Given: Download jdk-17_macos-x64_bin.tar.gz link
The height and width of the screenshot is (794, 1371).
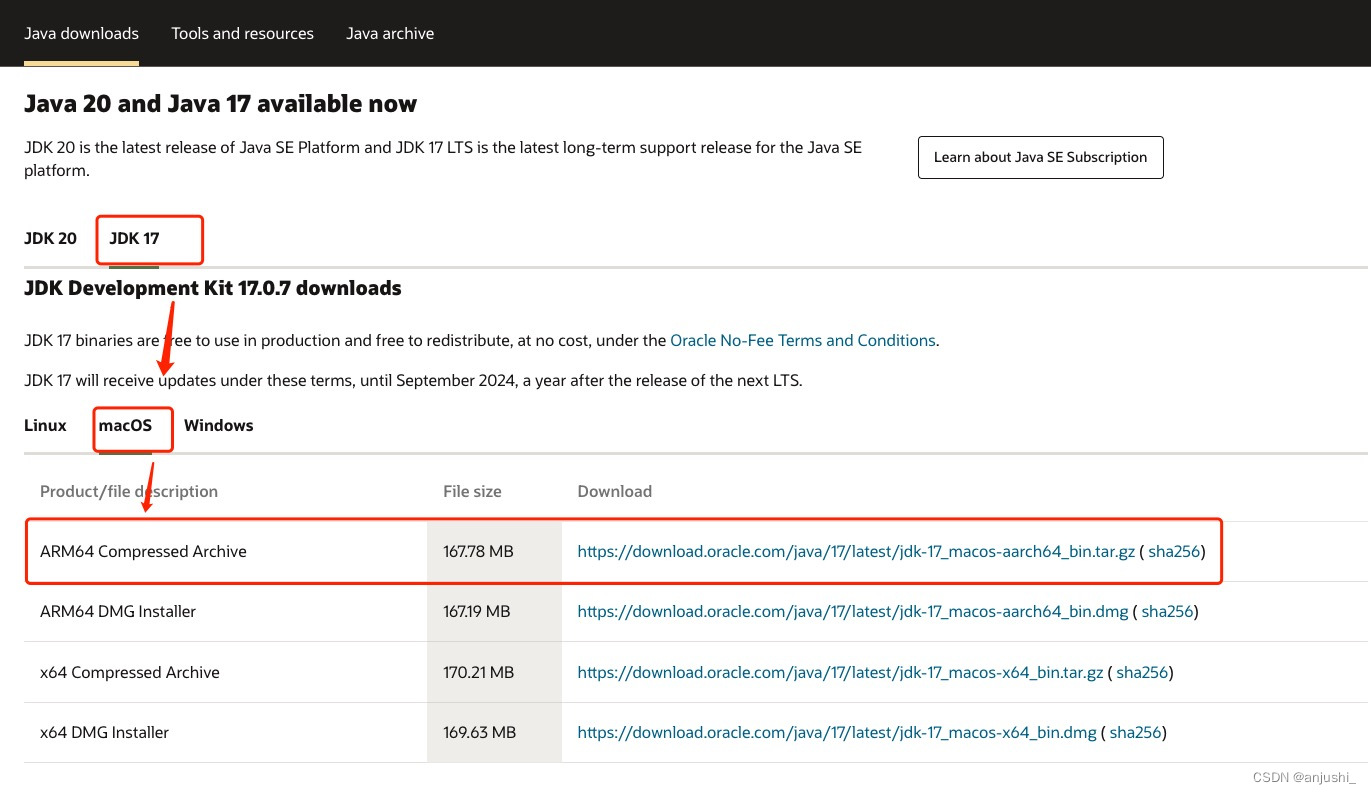Looking at the screenshot, I should click(840, 672).
